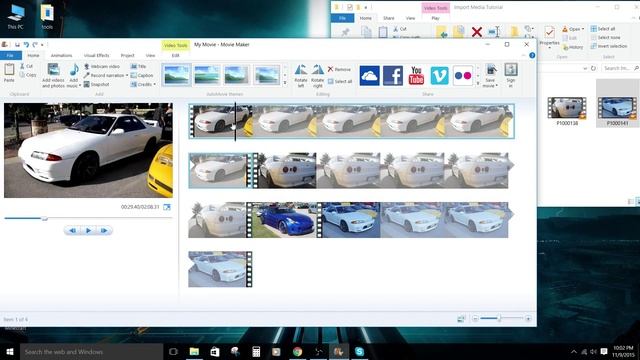The width and height of the screenshot is (640, 360).
Task: Expand the Share destinations gallery
Action: click(x=478, y=83)
